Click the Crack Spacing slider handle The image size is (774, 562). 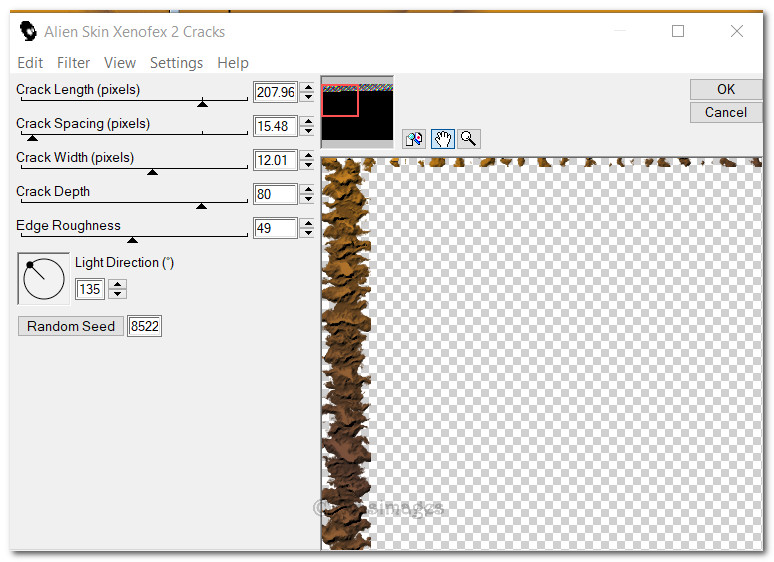[x=32, y=138]
